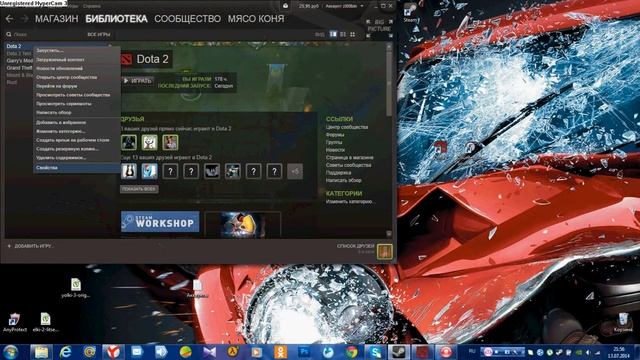This screenshot has width=640, height=360.
Task: Open the МЯСО КОНЯ profile tab
Action: (x=256, y=19)
